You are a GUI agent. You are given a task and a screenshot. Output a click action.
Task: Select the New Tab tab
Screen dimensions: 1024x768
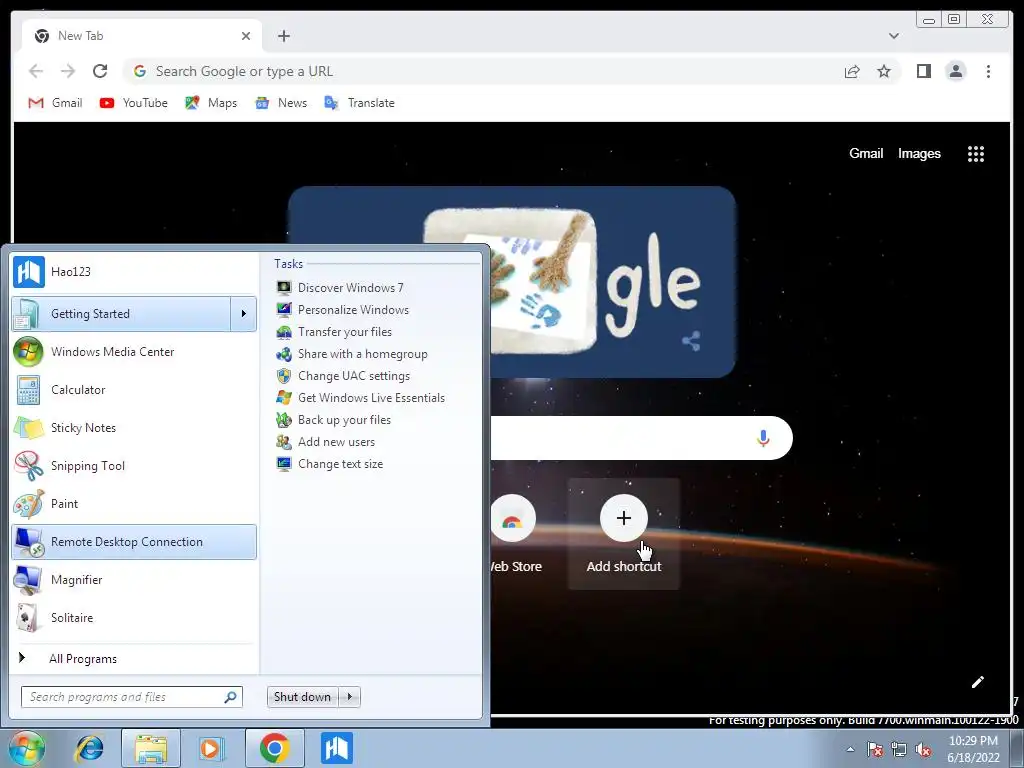coord(142,36)
